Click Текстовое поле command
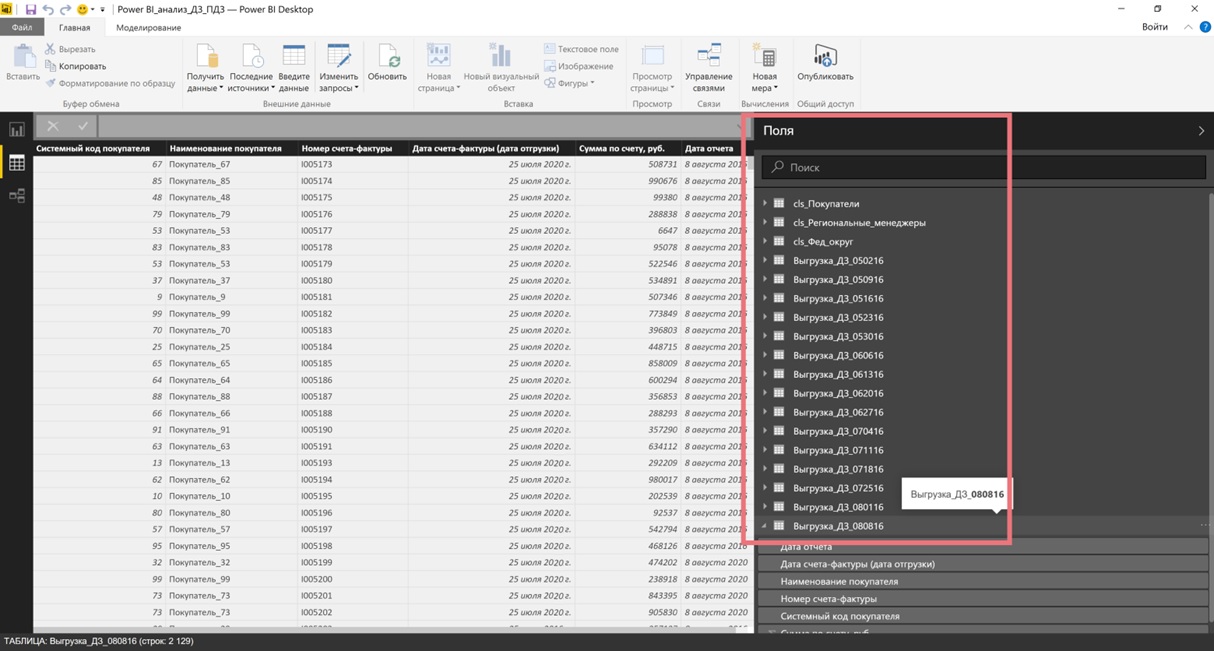The width and height of the screenshot is (1214, 651). [x=581, y=49]
